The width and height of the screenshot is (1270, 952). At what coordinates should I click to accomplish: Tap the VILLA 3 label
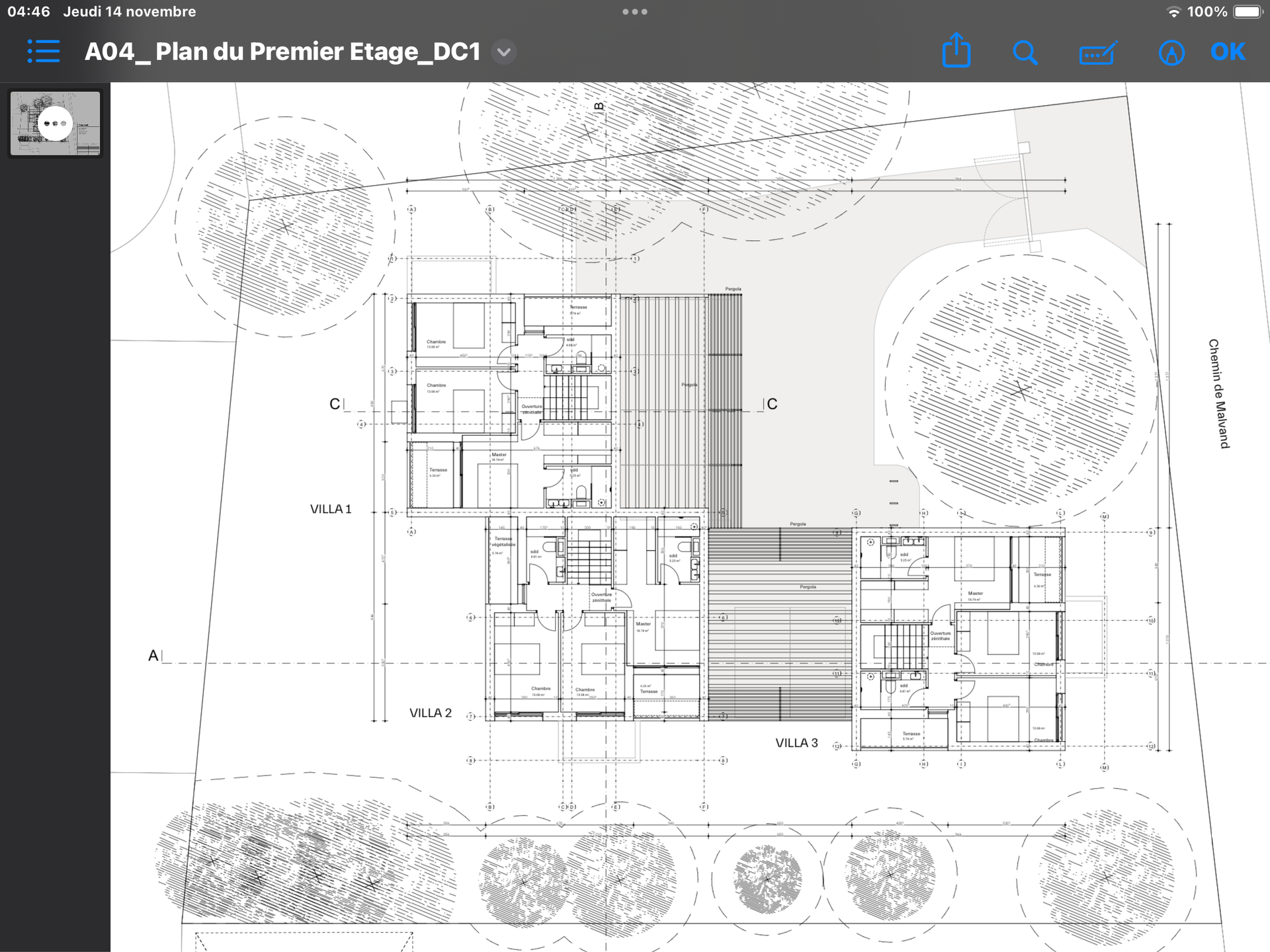796,742
